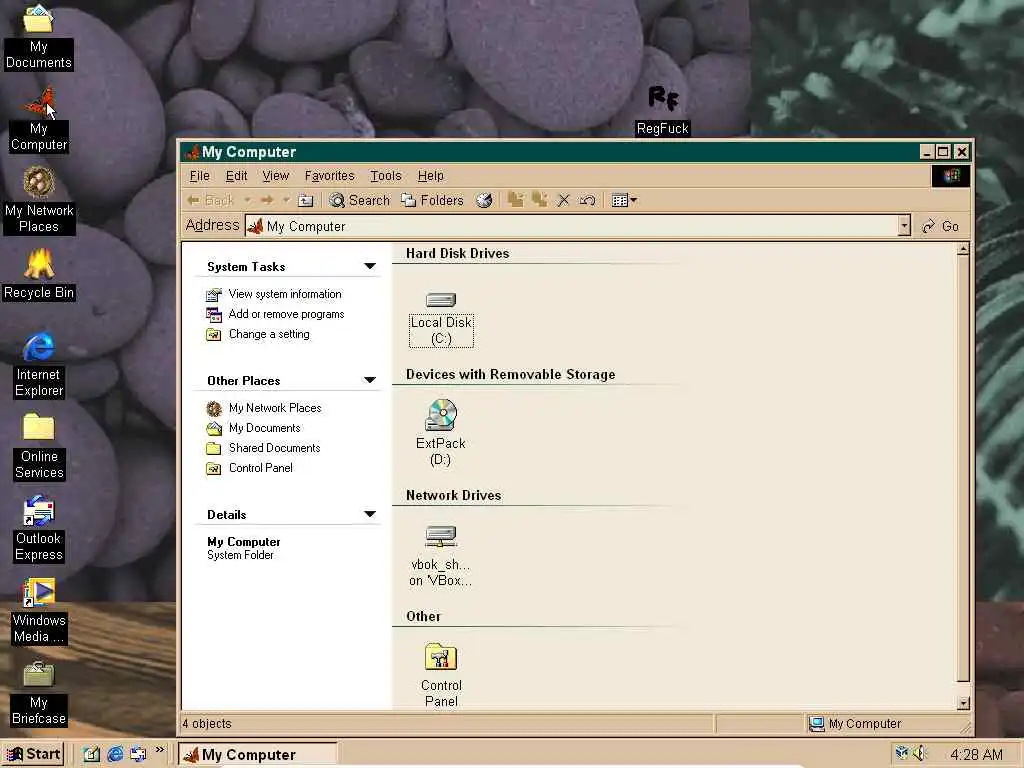1024x768 pixels.
Task: Click Change a setting link
Action: (269, 334)
